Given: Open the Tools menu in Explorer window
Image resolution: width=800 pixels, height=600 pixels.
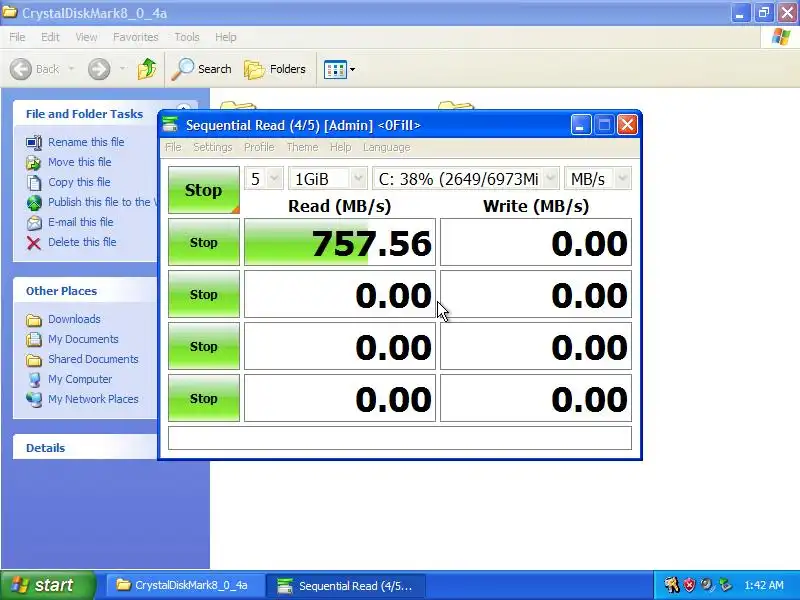Looking at the screenshot, I should click(x=187, y=37).
